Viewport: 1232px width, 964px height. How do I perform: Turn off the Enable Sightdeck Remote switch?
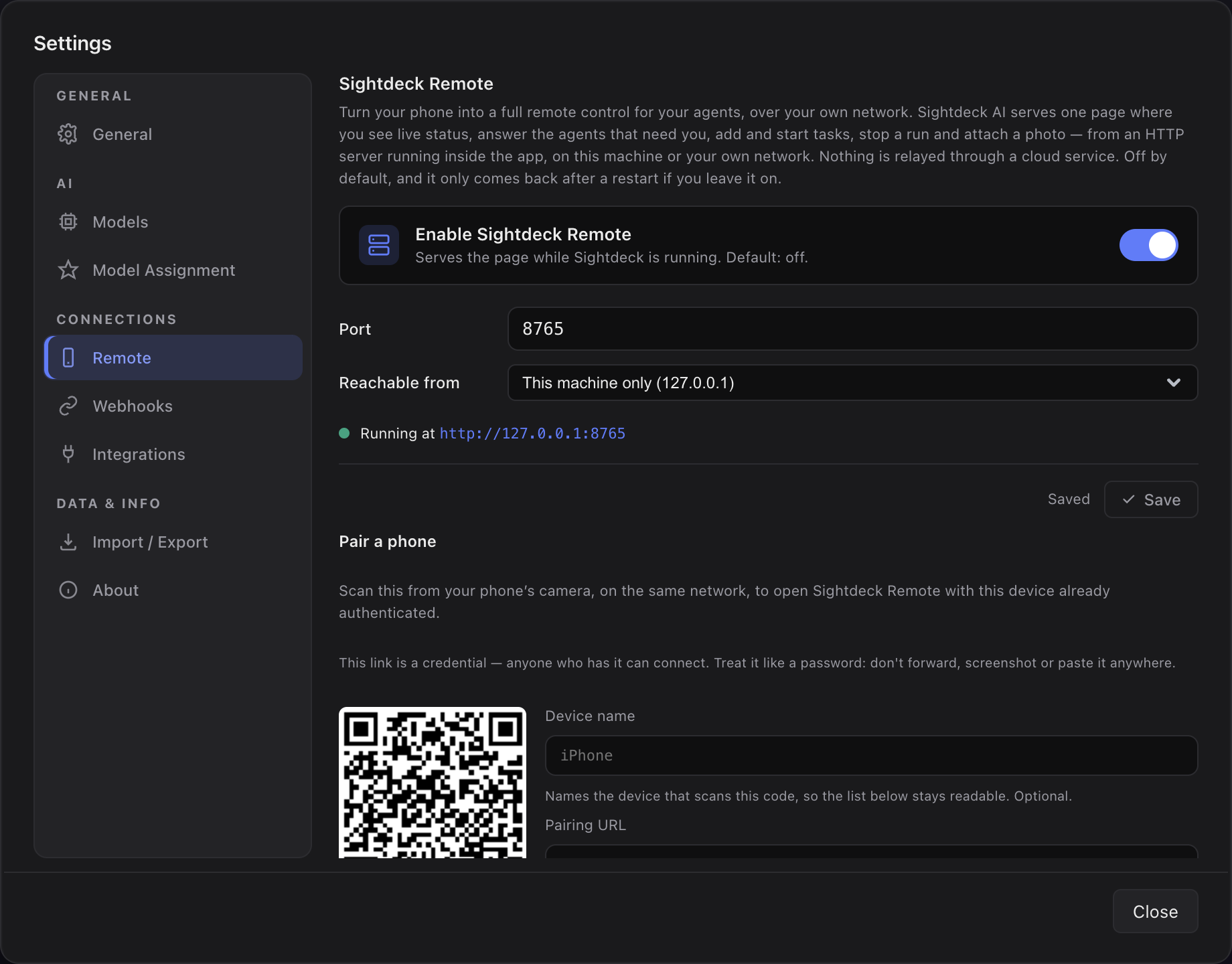tap(1149, 245)
